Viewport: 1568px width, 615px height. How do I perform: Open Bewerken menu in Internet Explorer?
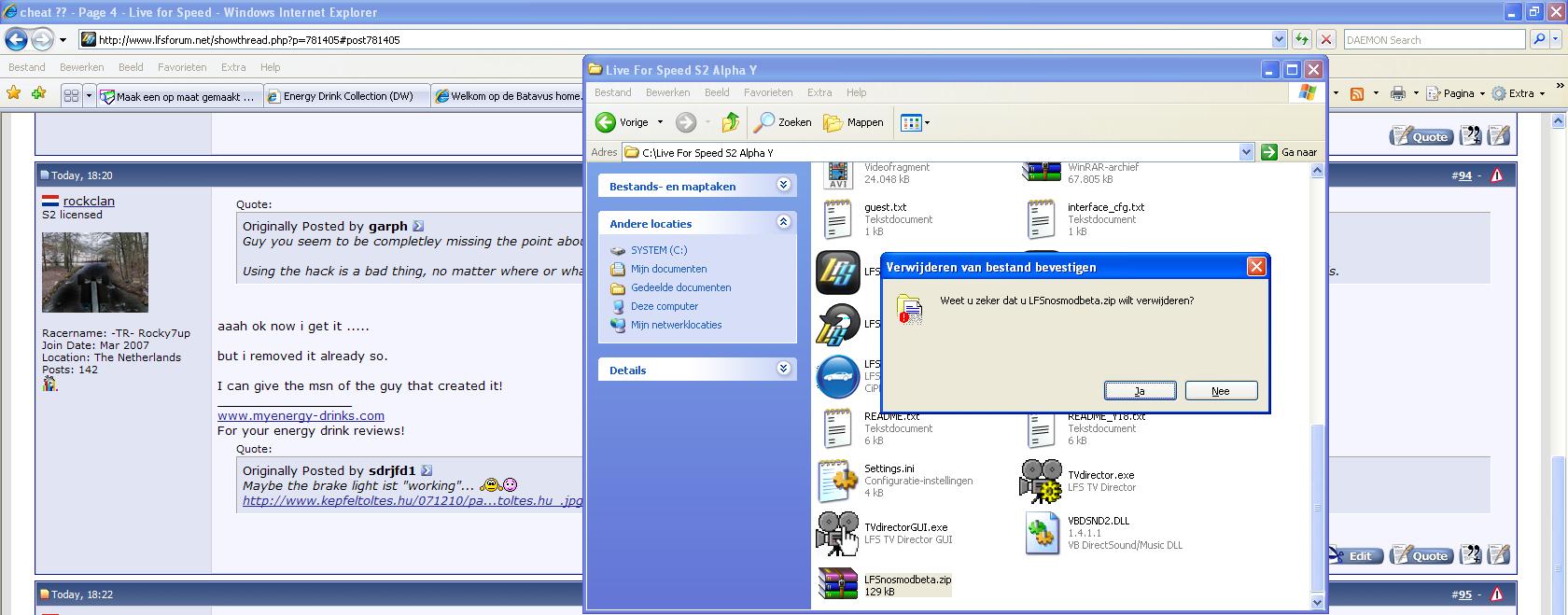pos(82,67)
